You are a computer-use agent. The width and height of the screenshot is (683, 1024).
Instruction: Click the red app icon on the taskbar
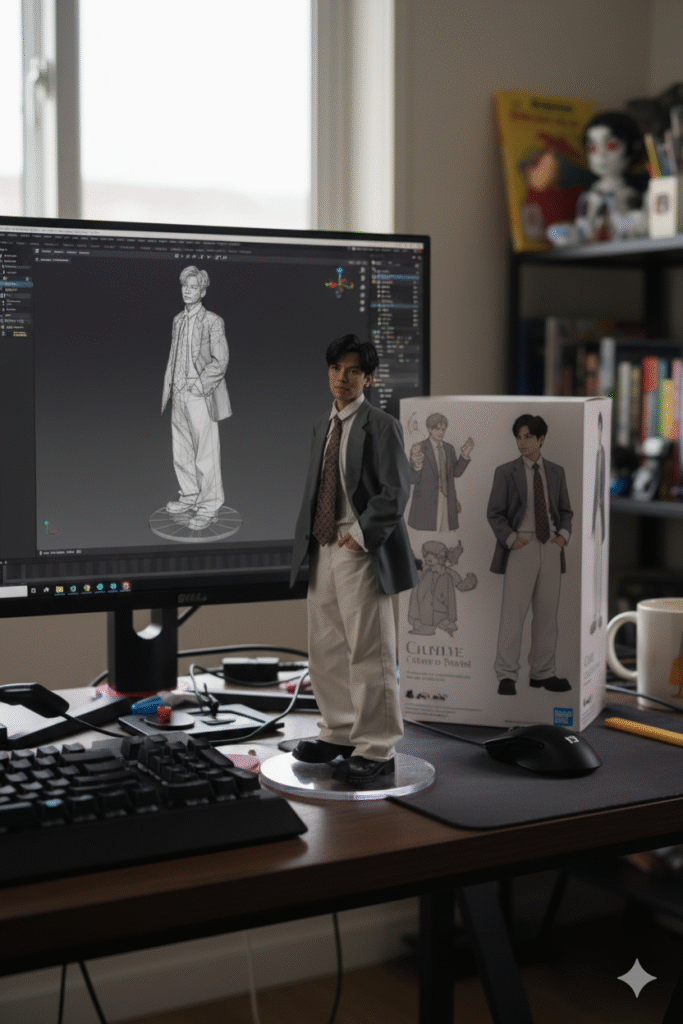coord(124,587)
